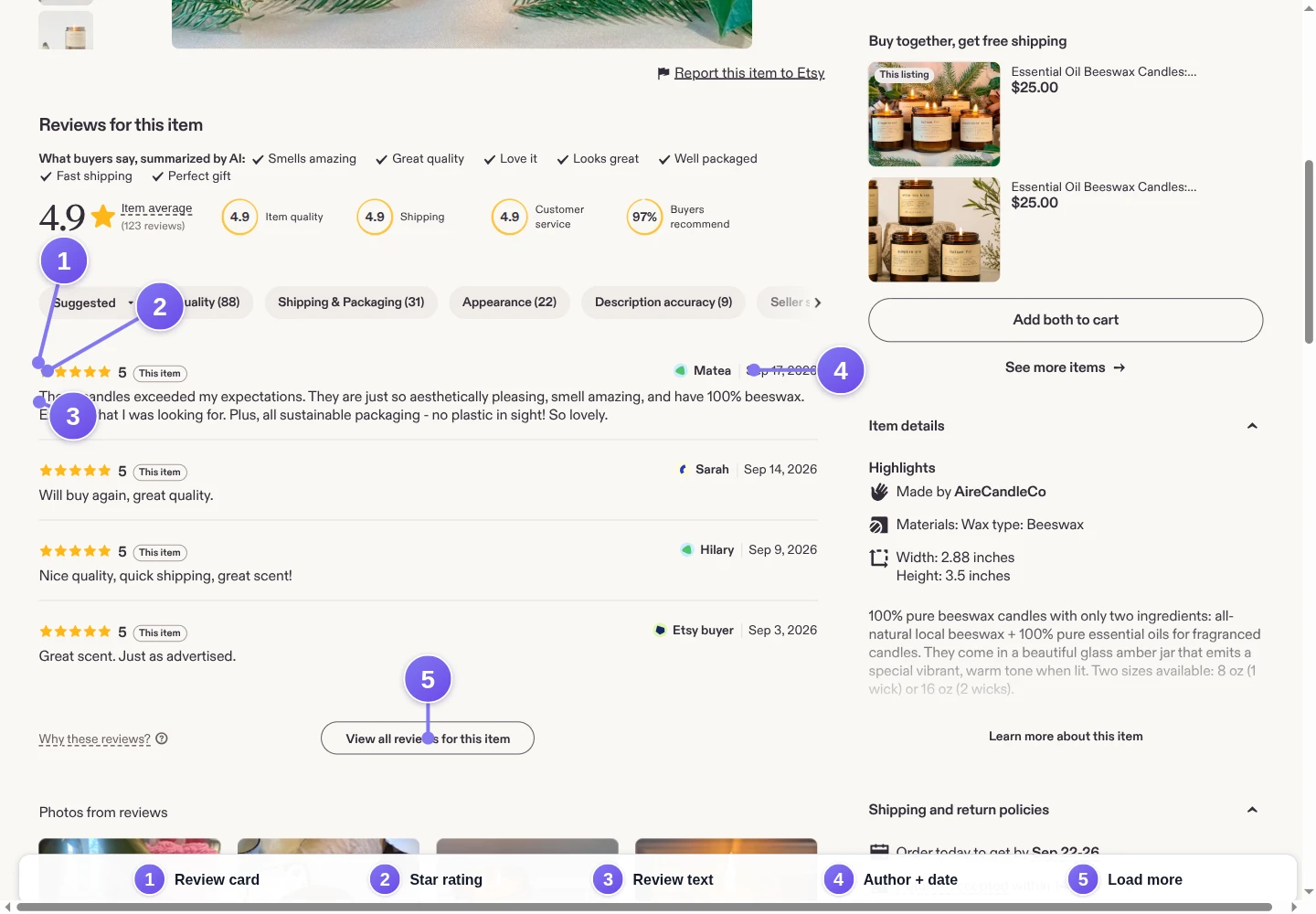1316x914 pixels.
Task: Open the second bundled candle product thumbnail
Action: (934, 229)
